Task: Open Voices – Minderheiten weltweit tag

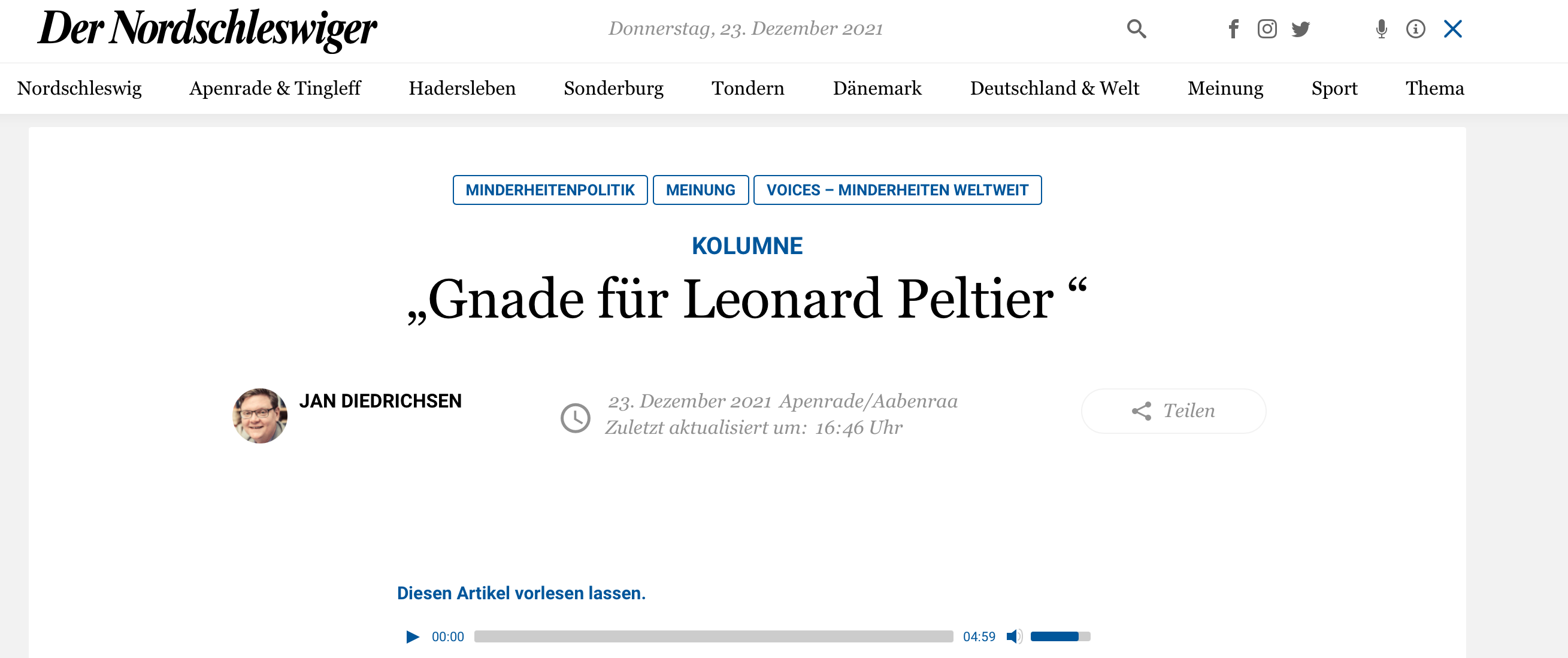Action: click(x=897, y=190)
